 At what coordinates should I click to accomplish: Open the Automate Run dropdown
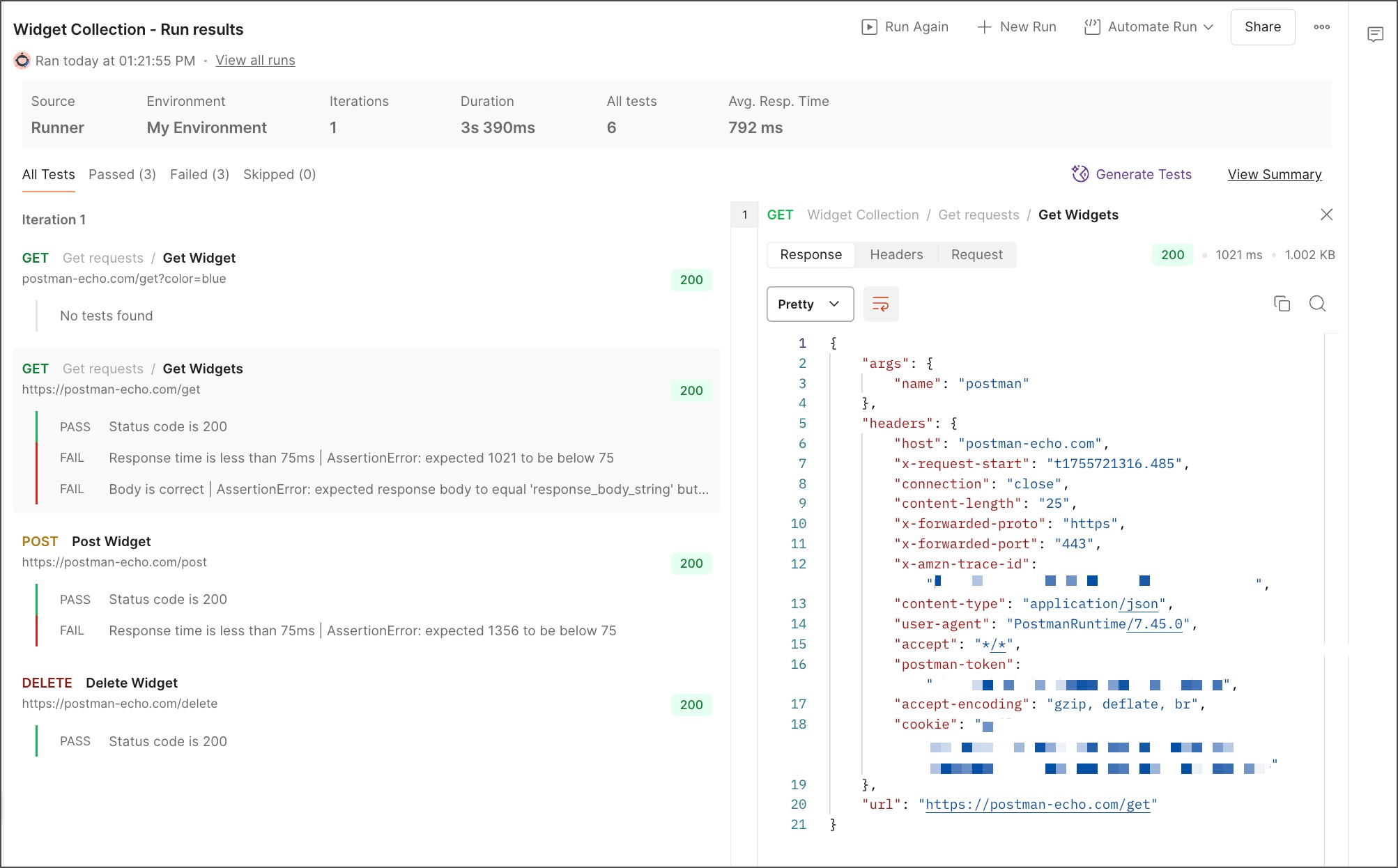pos(1149,27)
